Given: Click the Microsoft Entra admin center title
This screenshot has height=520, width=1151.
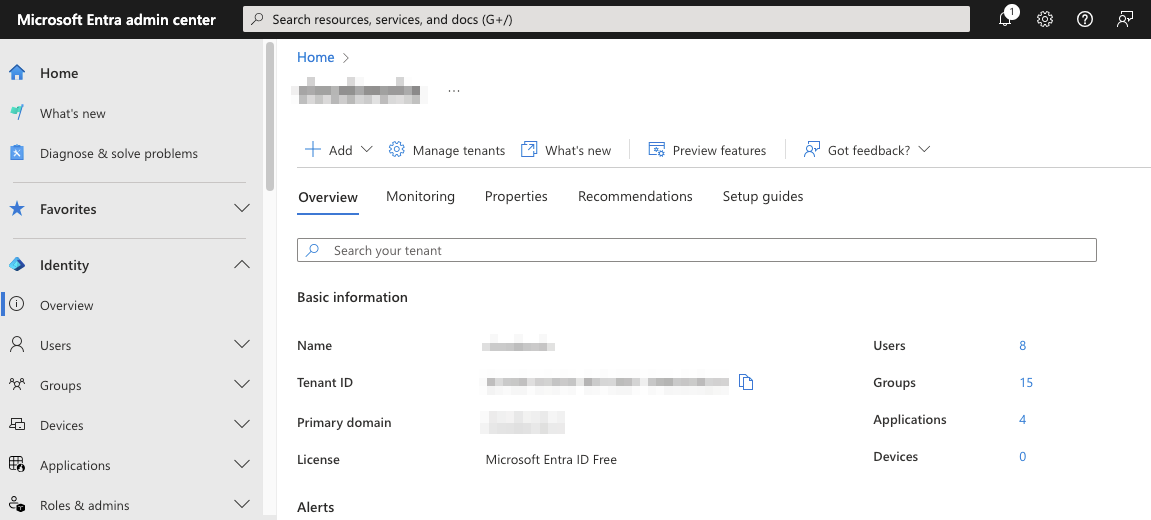Looking at the screenshot, I should point(116,20).
